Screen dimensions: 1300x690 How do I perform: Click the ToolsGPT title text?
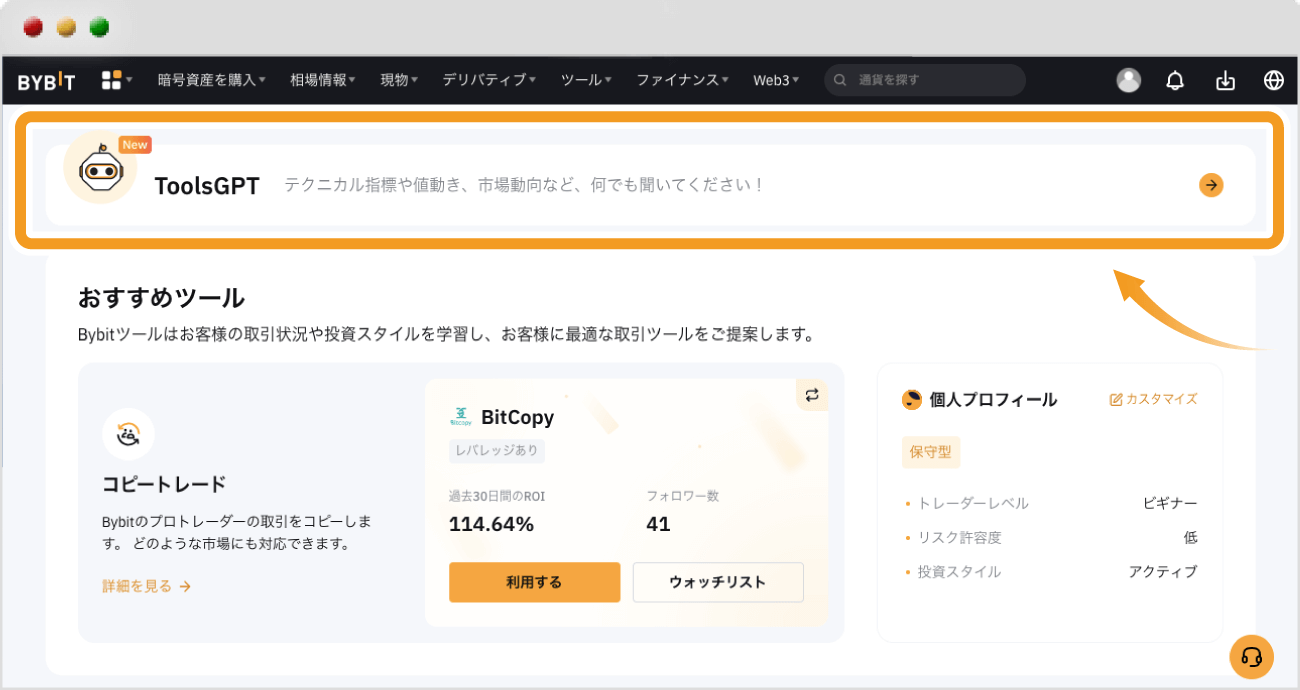click(x=207, y=186)
